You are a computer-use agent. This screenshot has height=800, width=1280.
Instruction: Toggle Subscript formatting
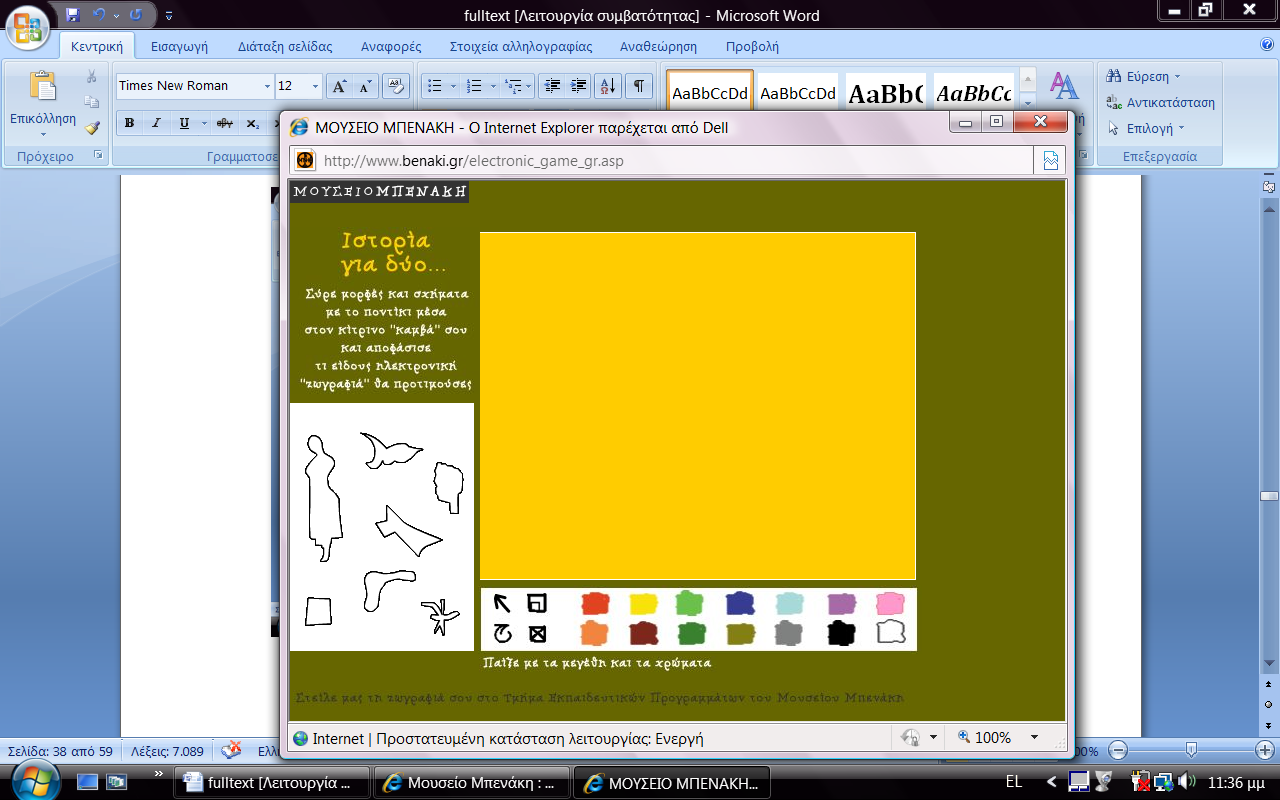click(x=252, y=124)
